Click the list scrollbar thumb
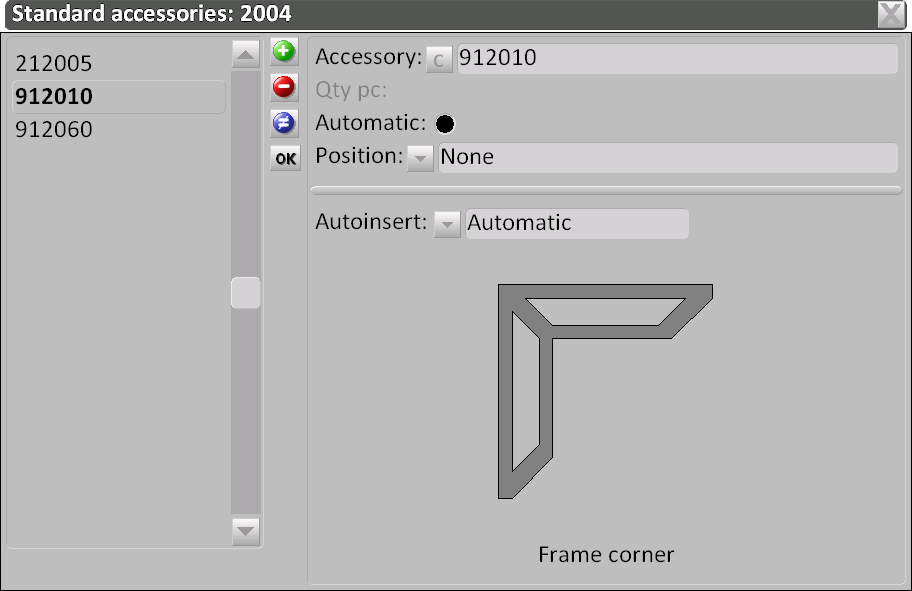This screenshot has height=591, width=912. (x=245, y=293)
